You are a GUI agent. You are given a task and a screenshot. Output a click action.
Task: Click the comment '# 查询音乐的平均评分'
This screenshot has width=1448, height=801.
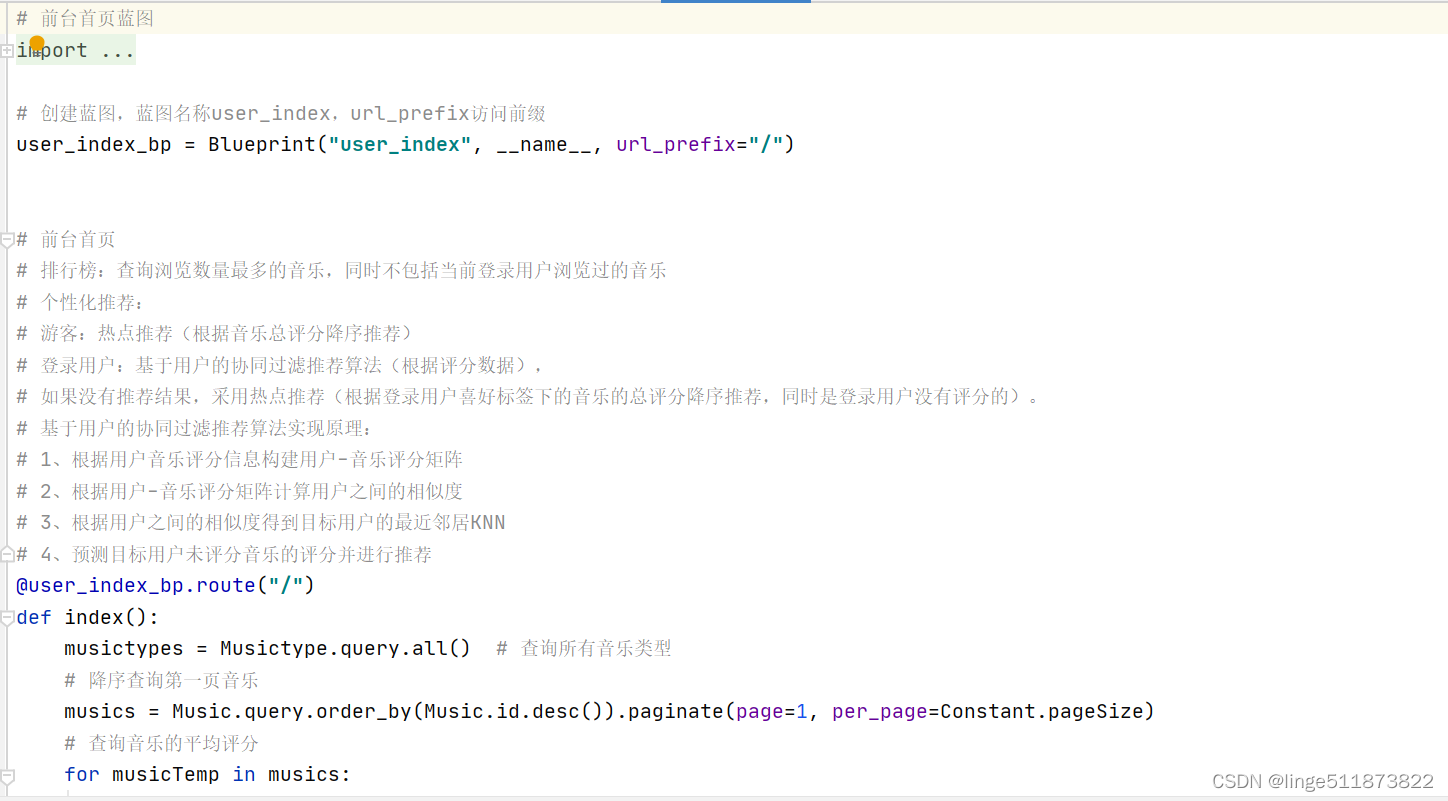[162, 743]
